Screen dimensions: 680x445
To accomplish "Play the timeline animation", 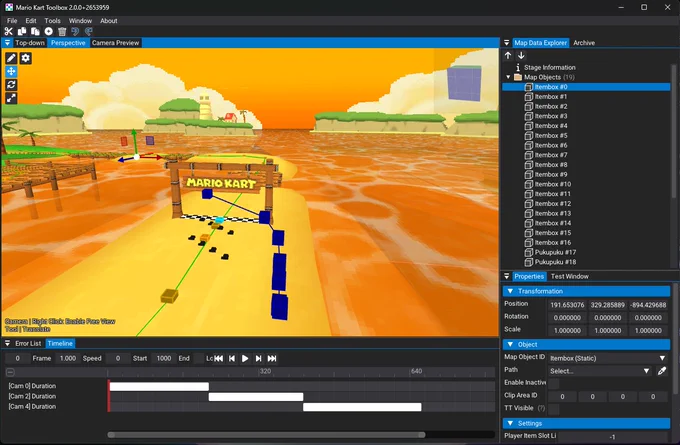I will pos(245,359).
